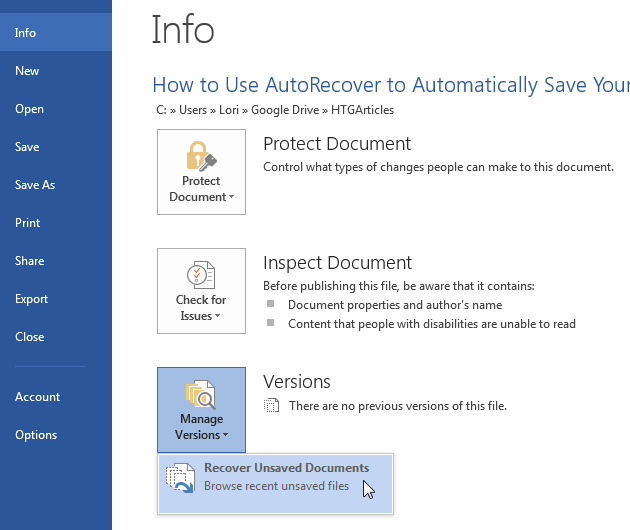Switch to the Info tab

click(x=26, y=33)
